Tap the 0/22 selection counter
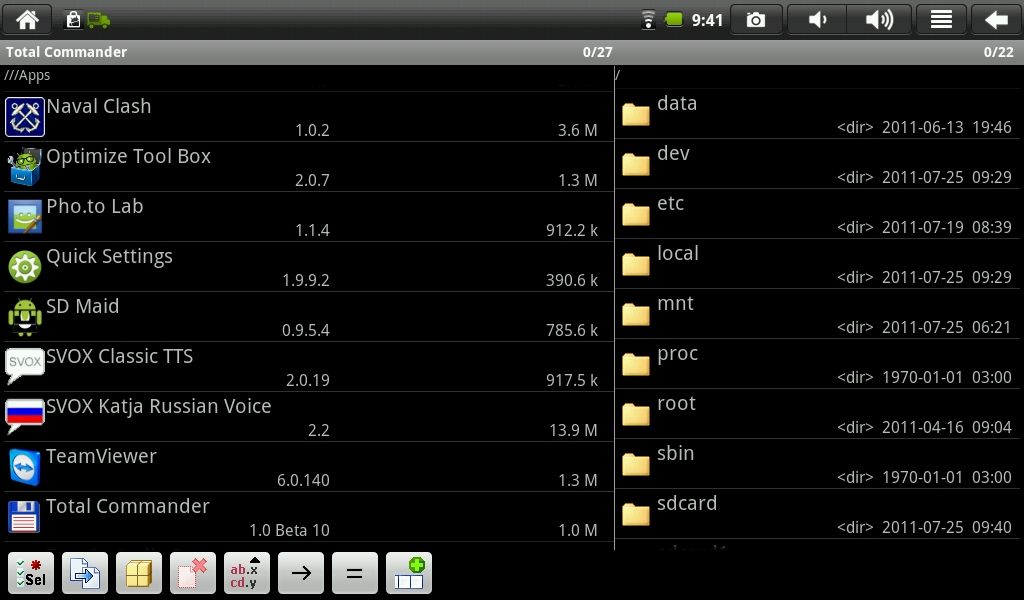Viewport: 1024px width, 600px height. click(x=999, y=52)
